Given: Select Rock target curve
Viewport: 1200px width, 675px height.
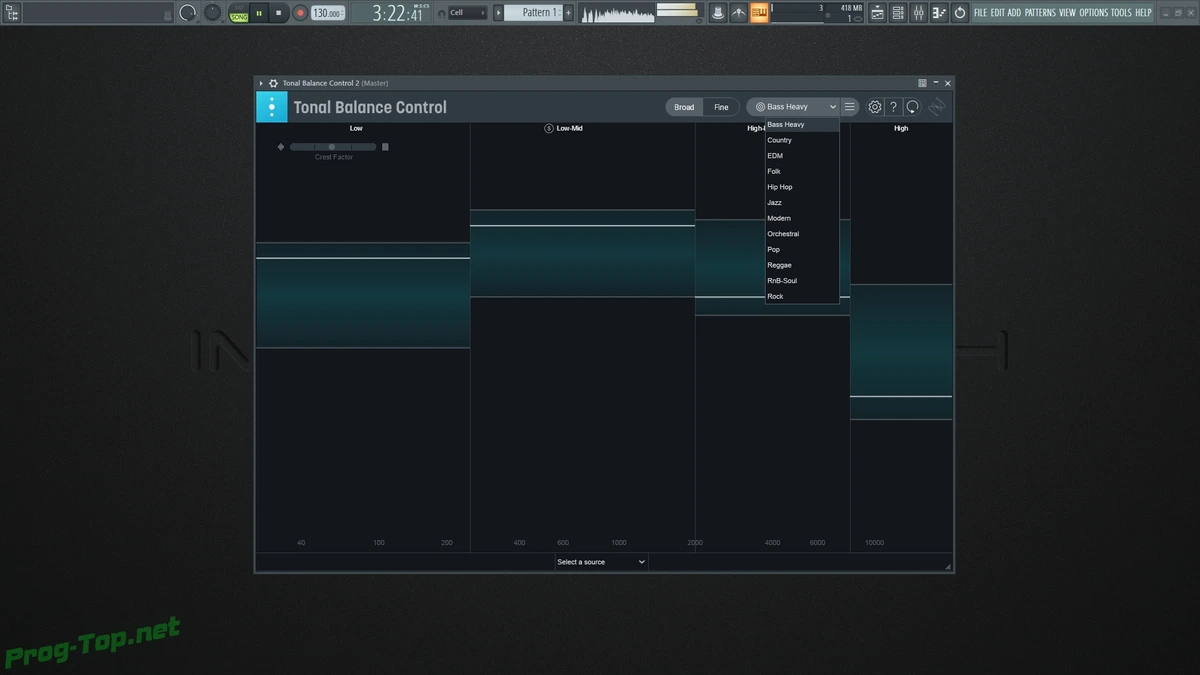Looking at the screenshot, I should point(802,297).
